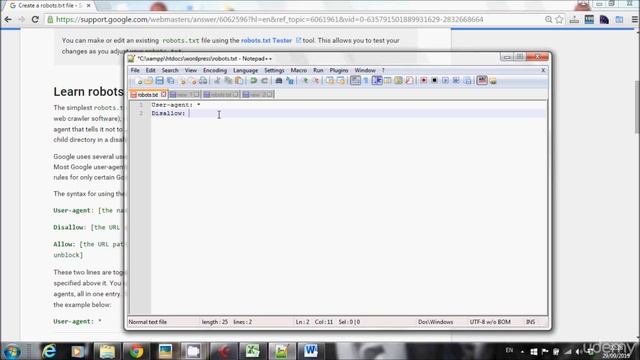Open the robots.txt Tester link
Viewport: 640px width, 360px height.
coord(267,40)
